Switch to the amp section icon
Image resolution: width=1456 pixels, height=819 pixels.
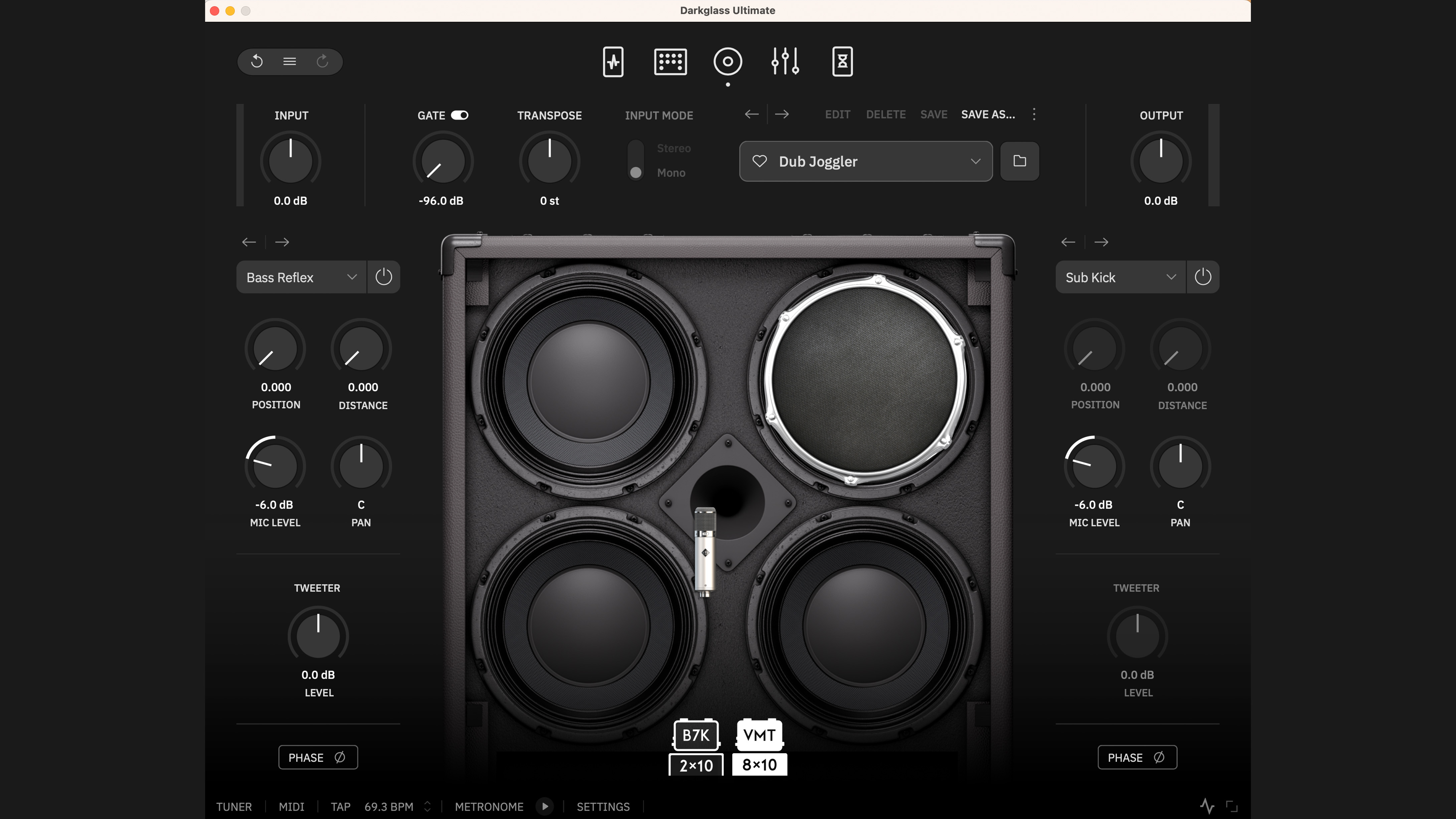click(670, 61)
